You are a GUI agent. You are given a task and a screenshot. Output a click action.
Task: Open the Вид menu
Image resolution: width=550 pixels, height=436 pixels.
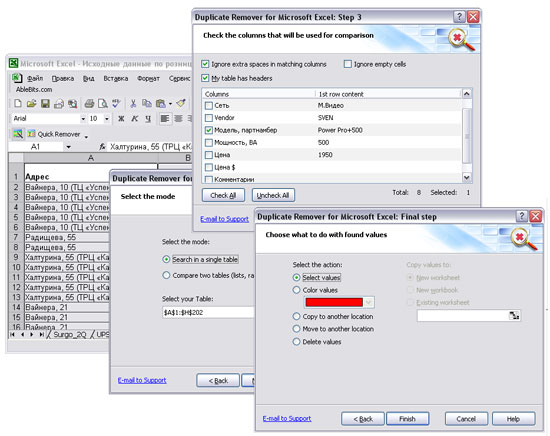(88, 78)
